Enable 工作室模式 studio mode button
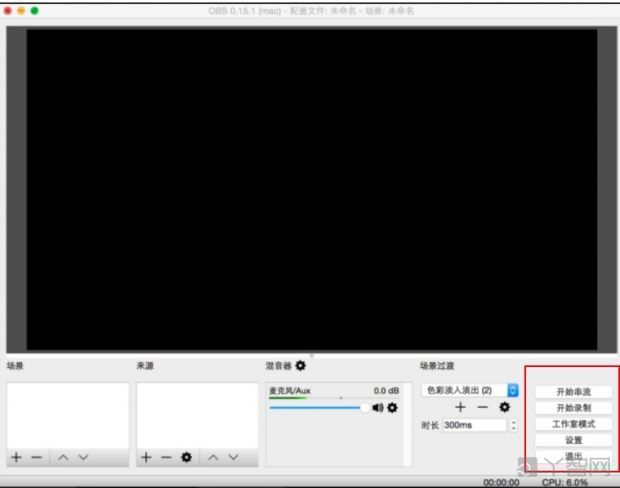 (573, 424)
